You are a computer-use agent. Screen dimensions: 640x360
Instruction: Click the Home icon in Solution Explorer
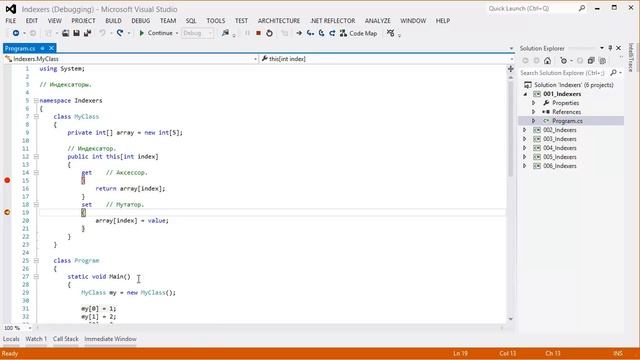pyautogui.click(x=547, y=61)
